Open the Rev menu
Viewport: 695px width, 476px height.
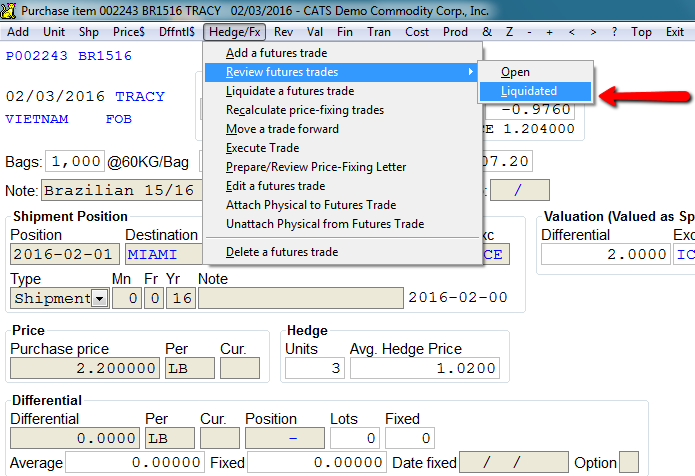coord(283,32)
